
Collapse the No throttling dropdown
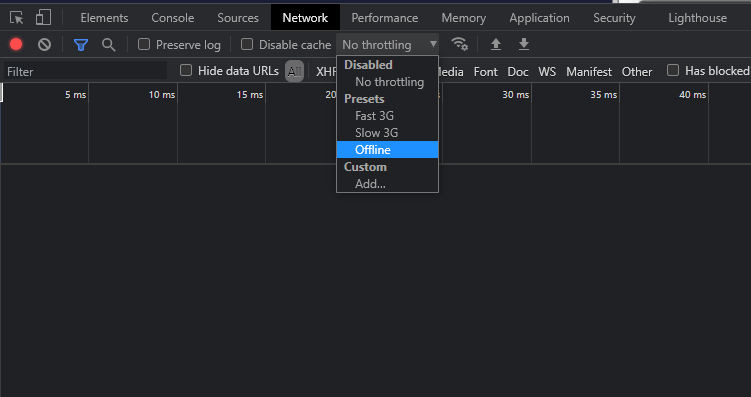pyautogui.click(x=387, y=45)
